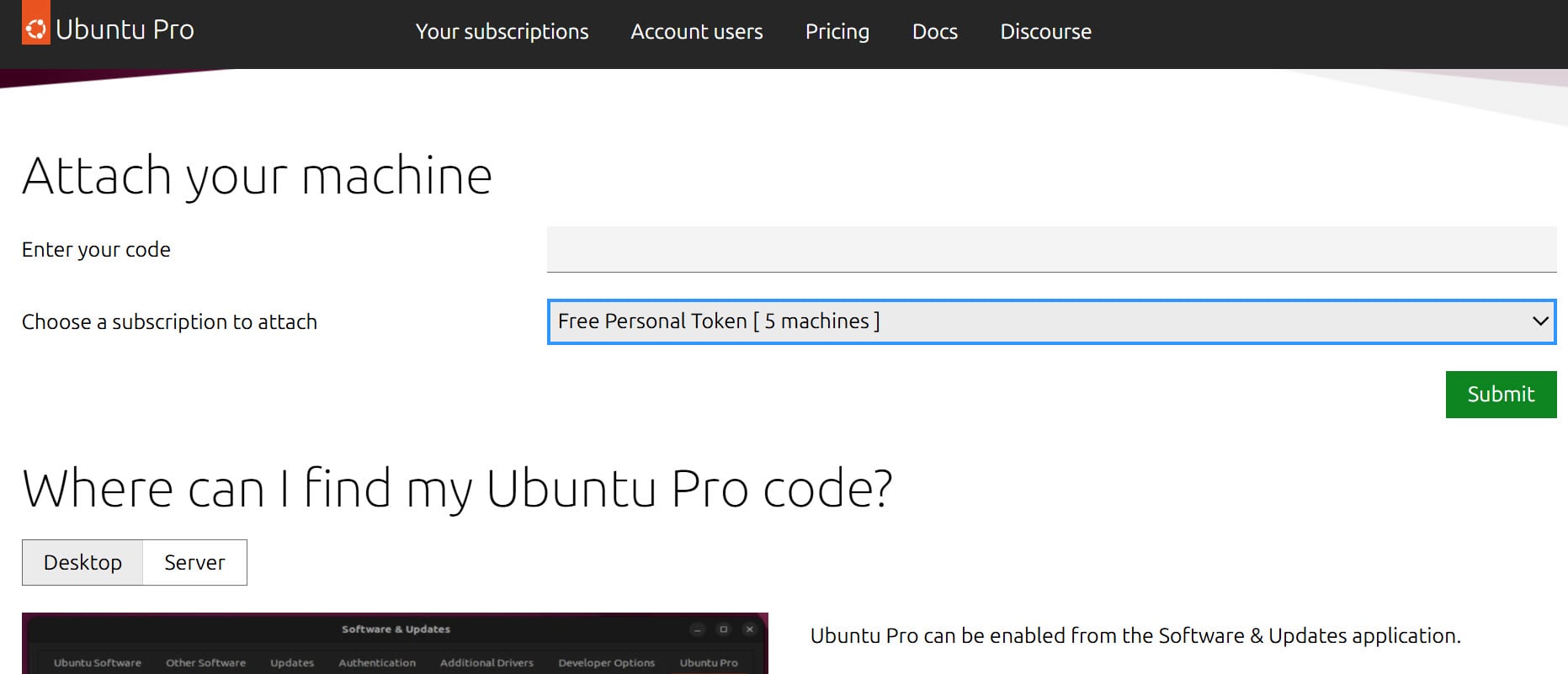Click Developer Options tab in the screenshot
This screenshot has width=1568, height=674.
[x=606, y=663]
